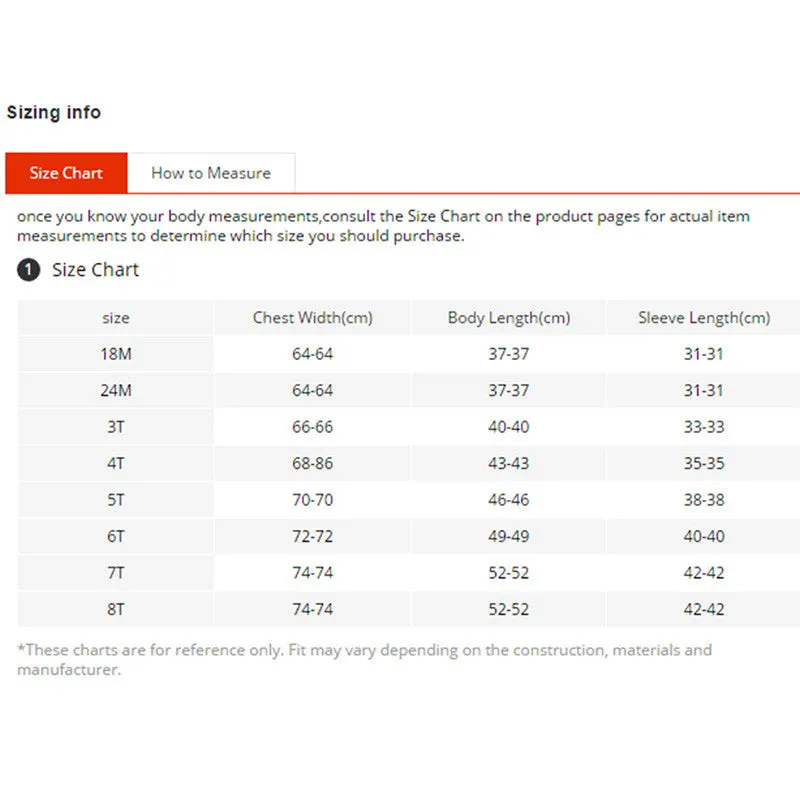
Task: Click the Body Length(cm) column header
Action: pyautogui.click(x=509, y=318)
